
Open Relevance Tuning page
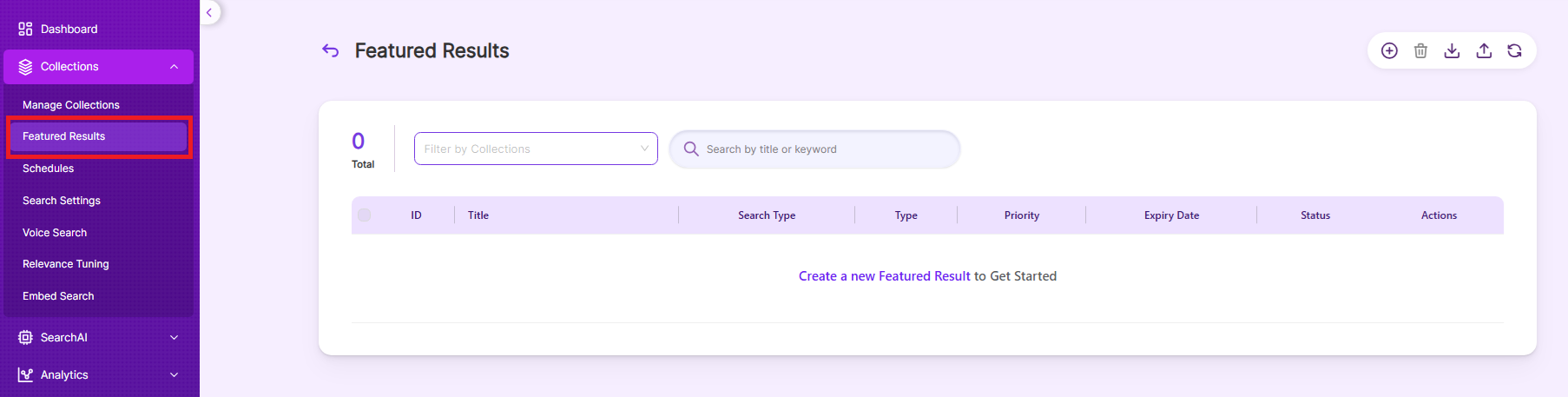coord(66,264)
